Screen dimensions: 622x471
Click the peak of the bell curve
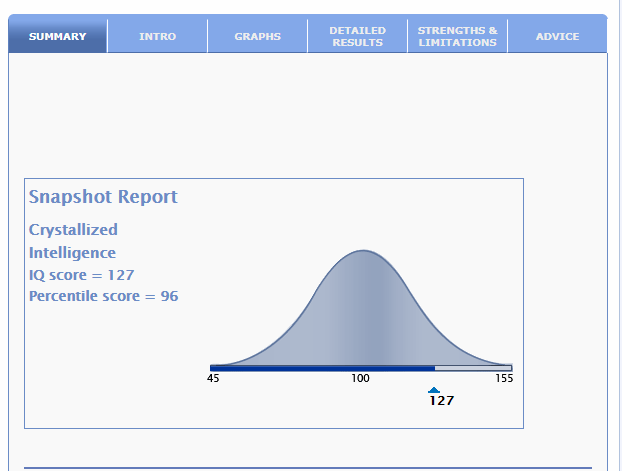point(362,253)
